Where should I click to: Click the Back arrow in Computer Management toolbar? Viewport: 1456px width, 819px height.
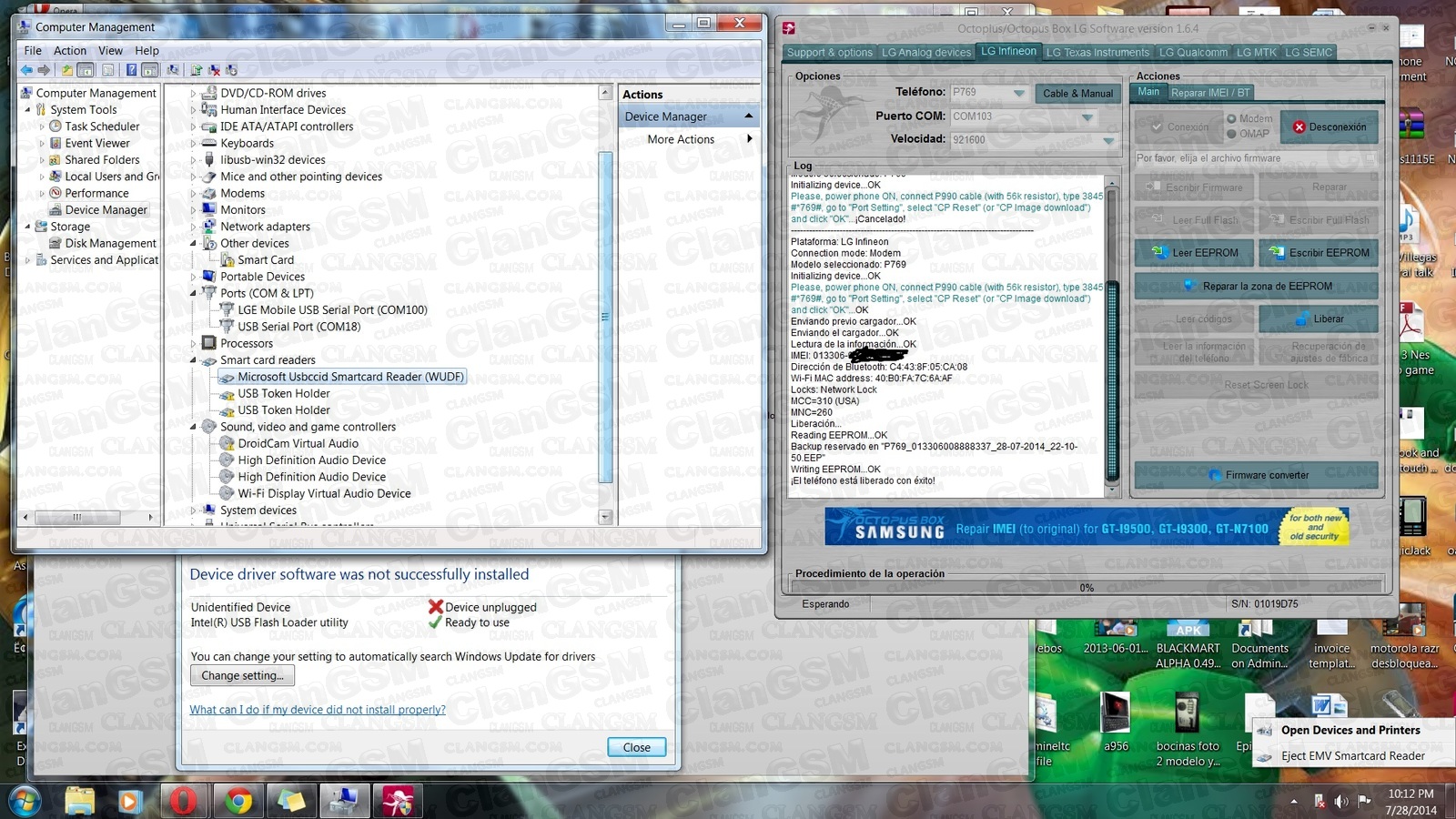(x=26, y=70)
